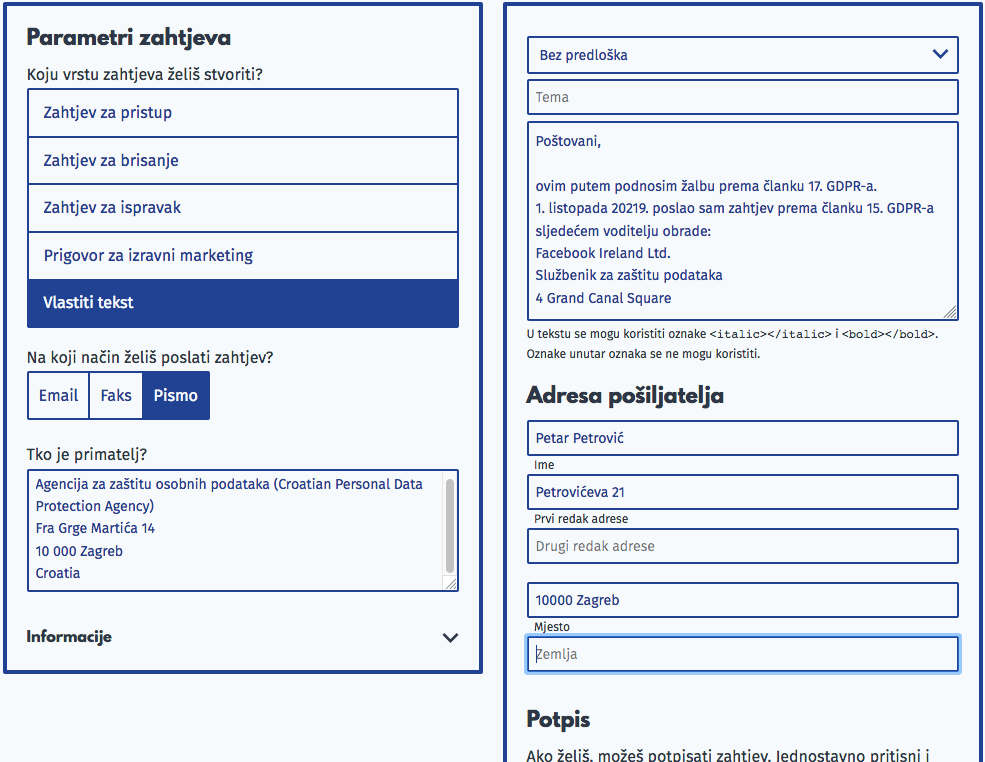Select the 'Vlastiti tekst' request type

(242, 302)
